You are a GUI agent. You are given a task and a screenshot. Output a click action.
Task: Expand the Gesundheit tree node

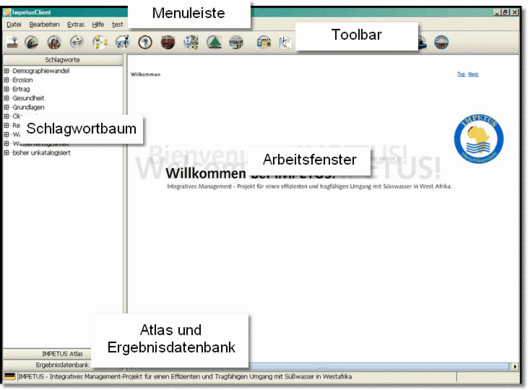tap(6, 98)
